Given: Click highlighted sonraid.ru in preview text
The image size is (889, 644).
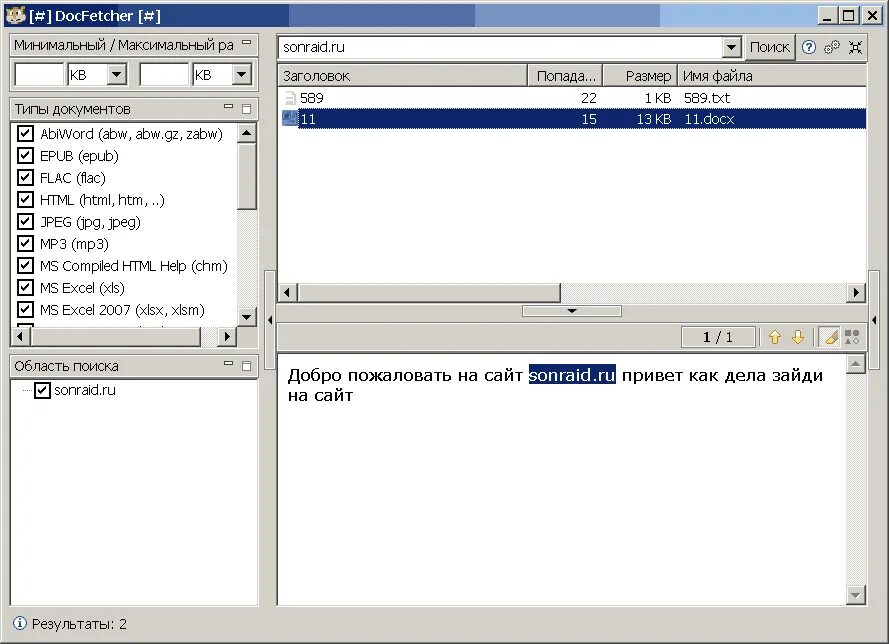Looking at the screenshot, I should (x=572, y=375).
